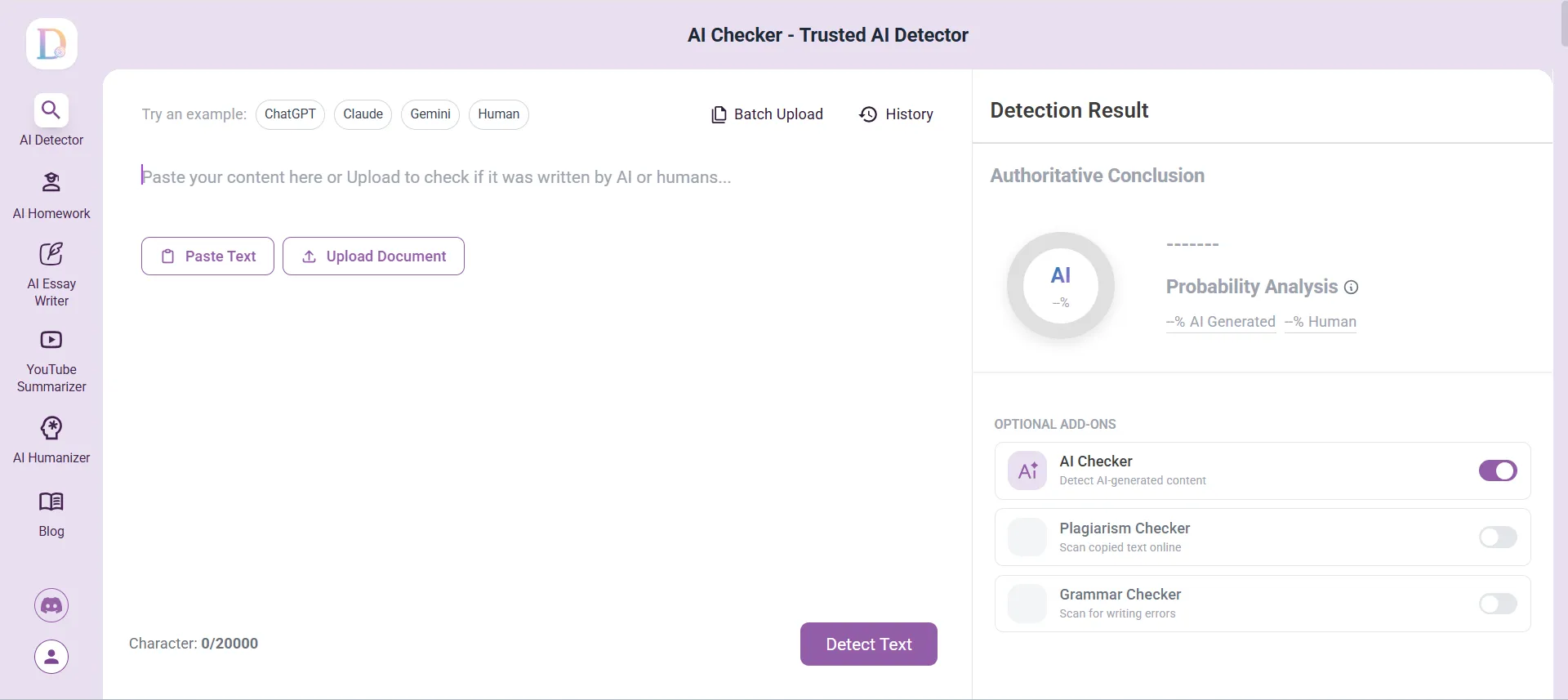Select the ChatGPT example chip
1568x700 pixels.
(290, 114)
